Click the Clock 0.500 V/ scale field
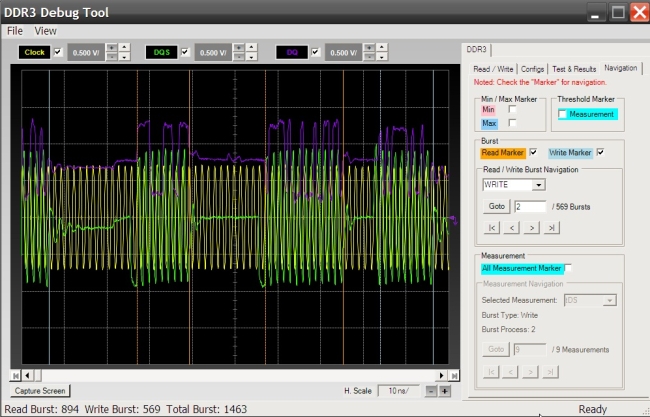Screen dimensions: 650x417 point(86,53)
